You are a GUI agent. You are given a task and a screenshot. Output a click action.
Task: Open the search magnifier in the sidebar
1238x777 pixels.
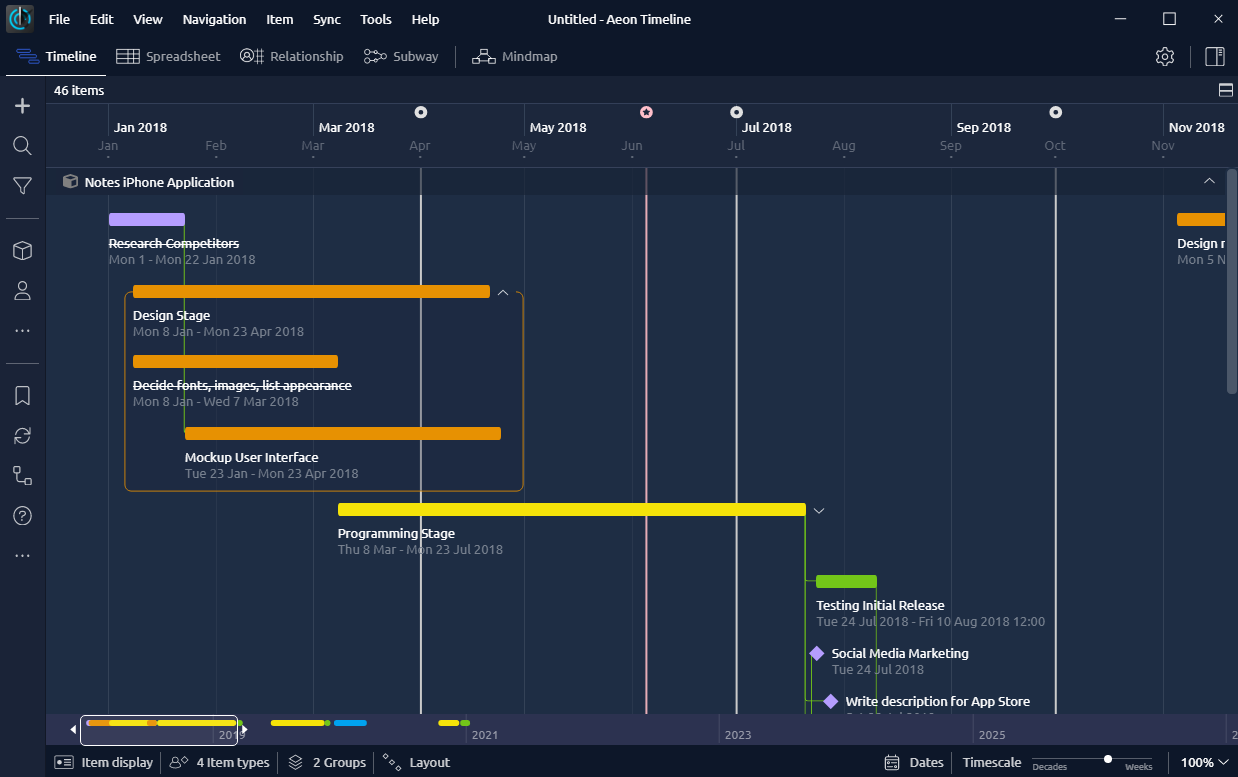[22, 146]
